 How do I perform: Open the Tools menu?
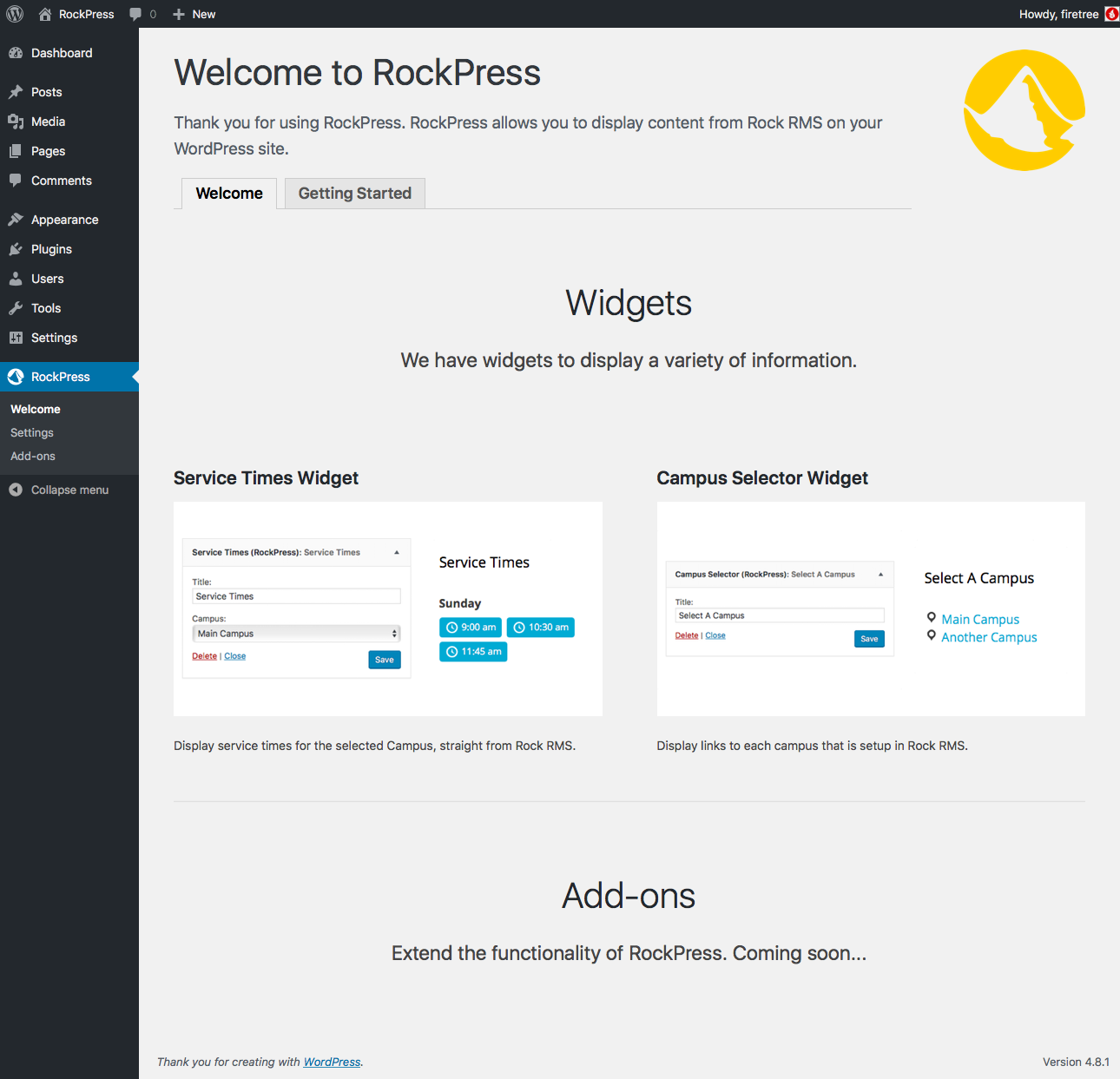pyautogui.click(x=46, y=308)
